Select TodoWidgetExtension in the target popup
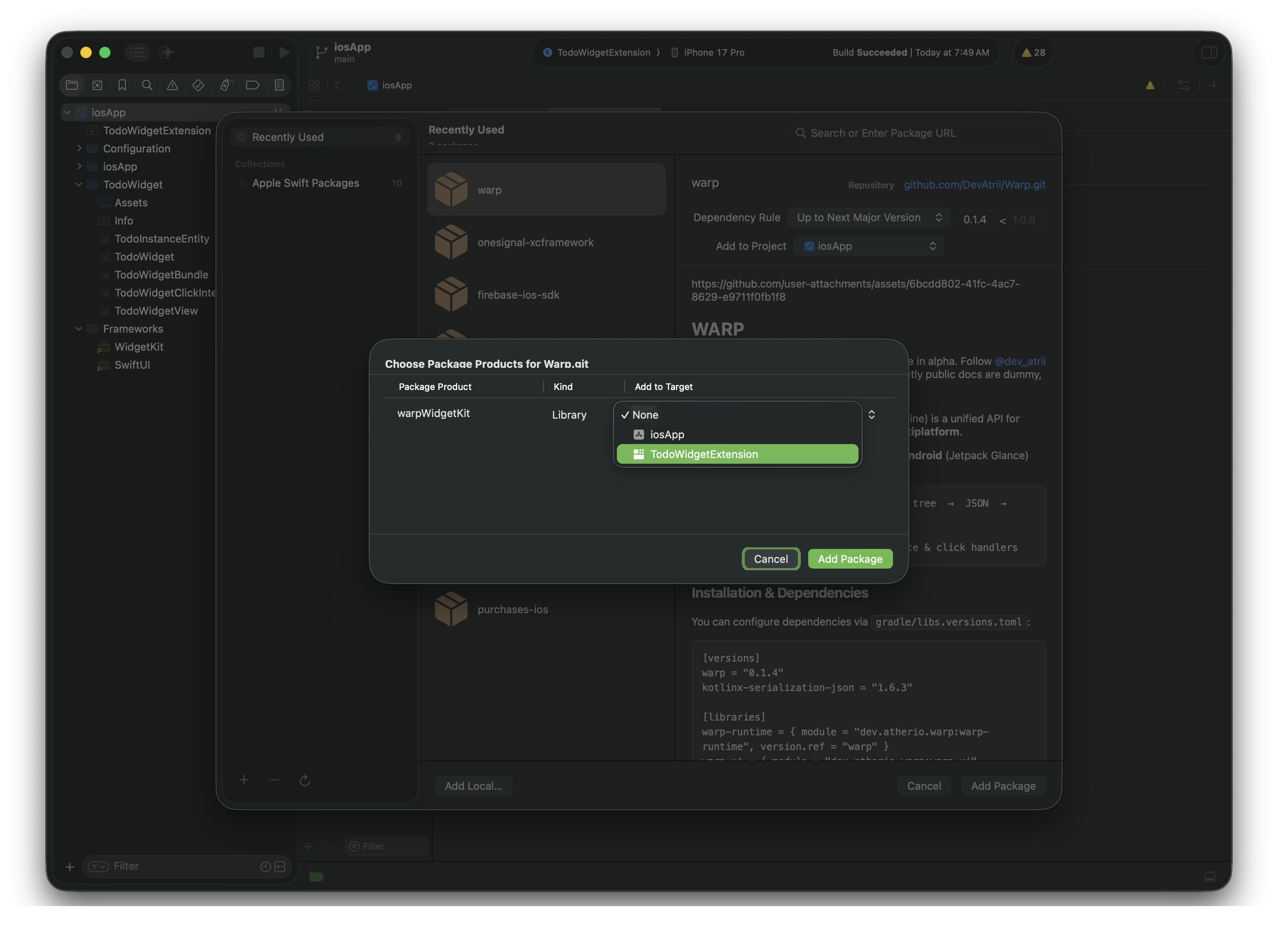Viewport: 1278px width, 952px height. [x=737, y=454]
